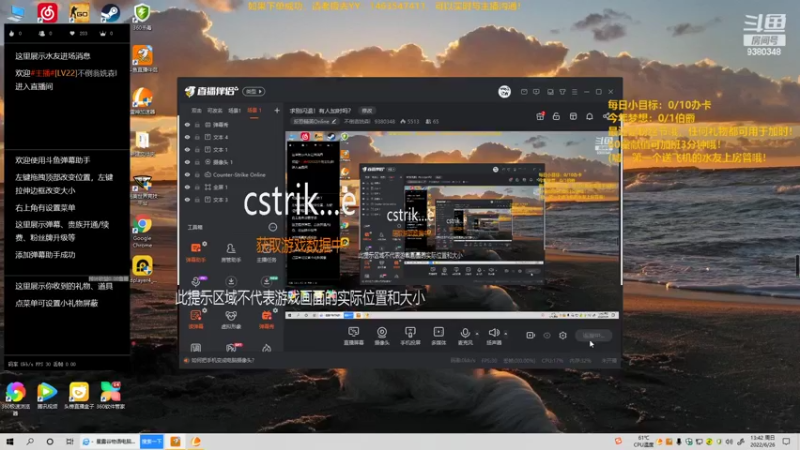The image size is (800, 450).
Task: Open the 主播任务 tool
Action: 266,252
